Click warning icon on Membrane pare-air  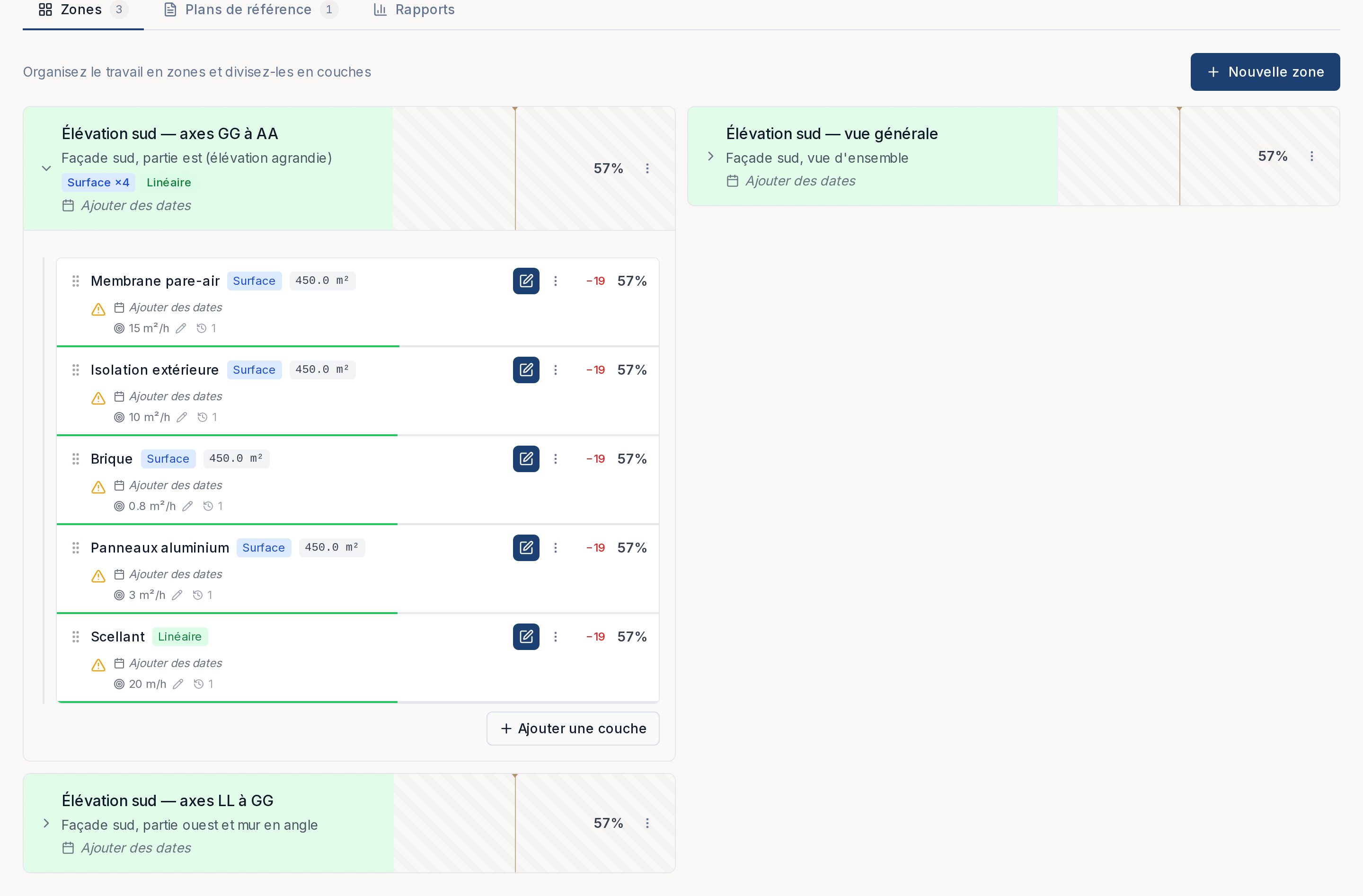(98, 309)
